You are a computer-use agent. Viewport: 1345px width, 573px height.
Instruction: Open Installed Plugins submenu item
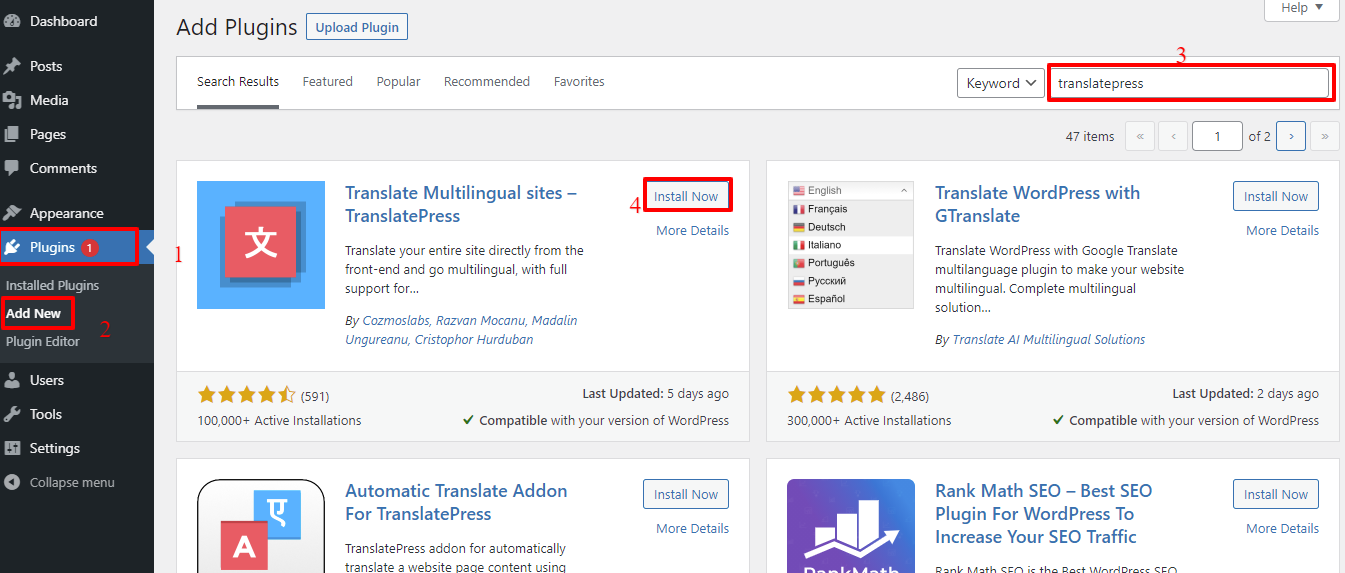52,285
